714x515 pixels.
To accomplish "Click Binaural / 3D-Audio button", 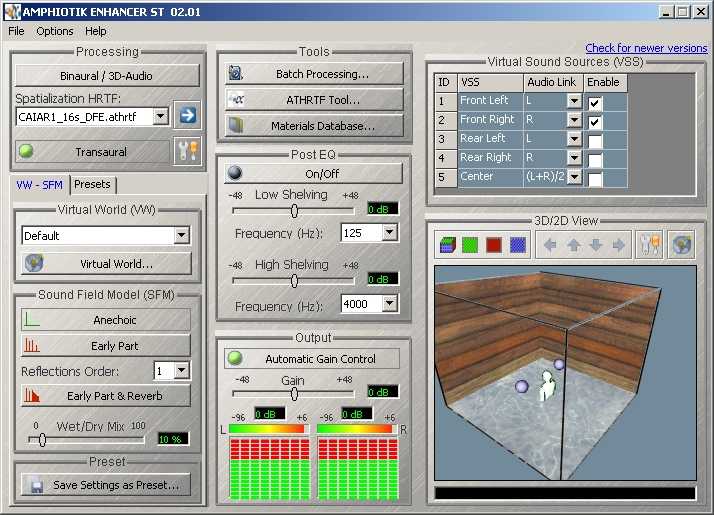I will coord(107,76).
